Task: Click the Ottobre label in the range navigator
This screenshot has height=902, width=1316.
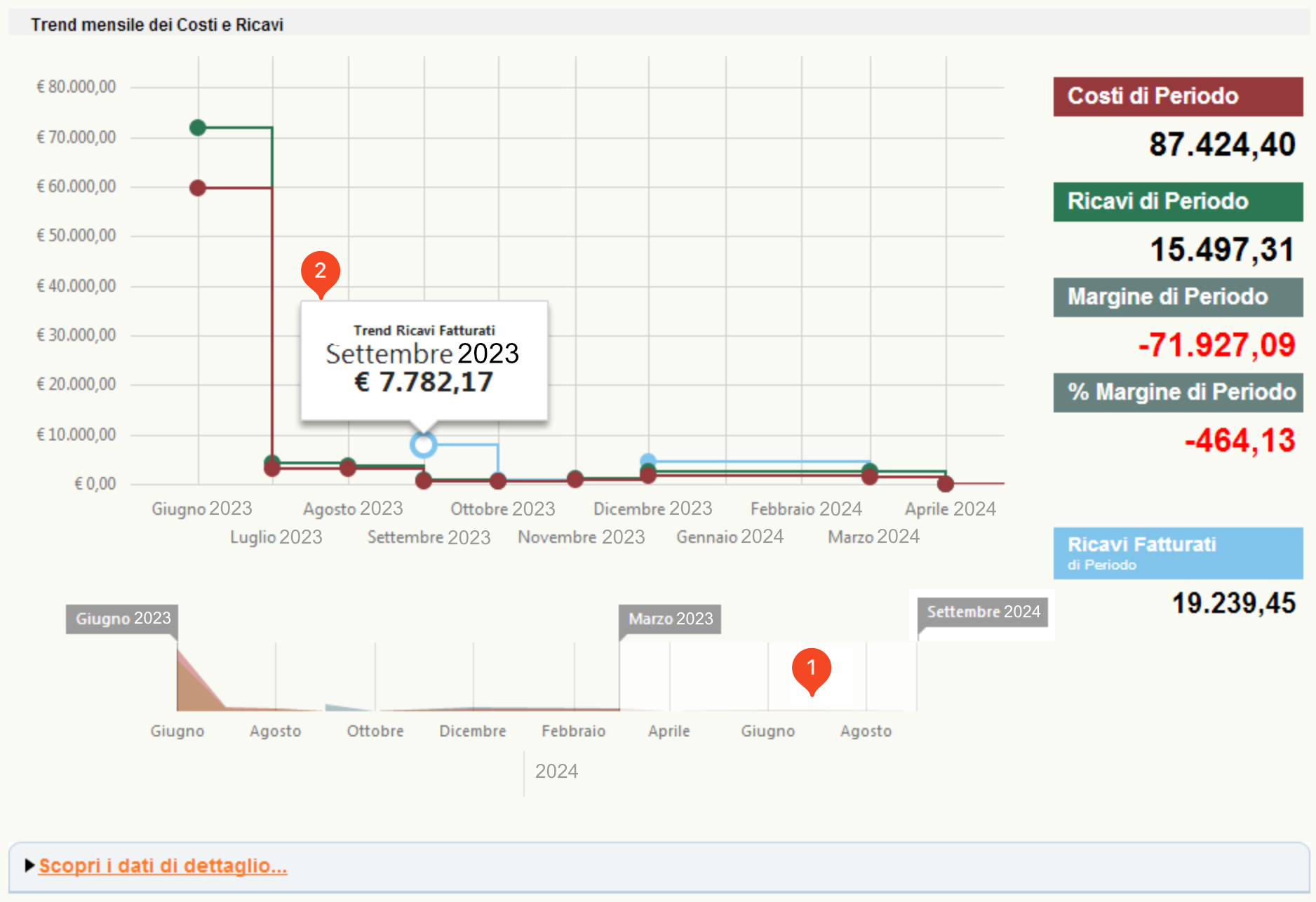Action: coord(375,731)
